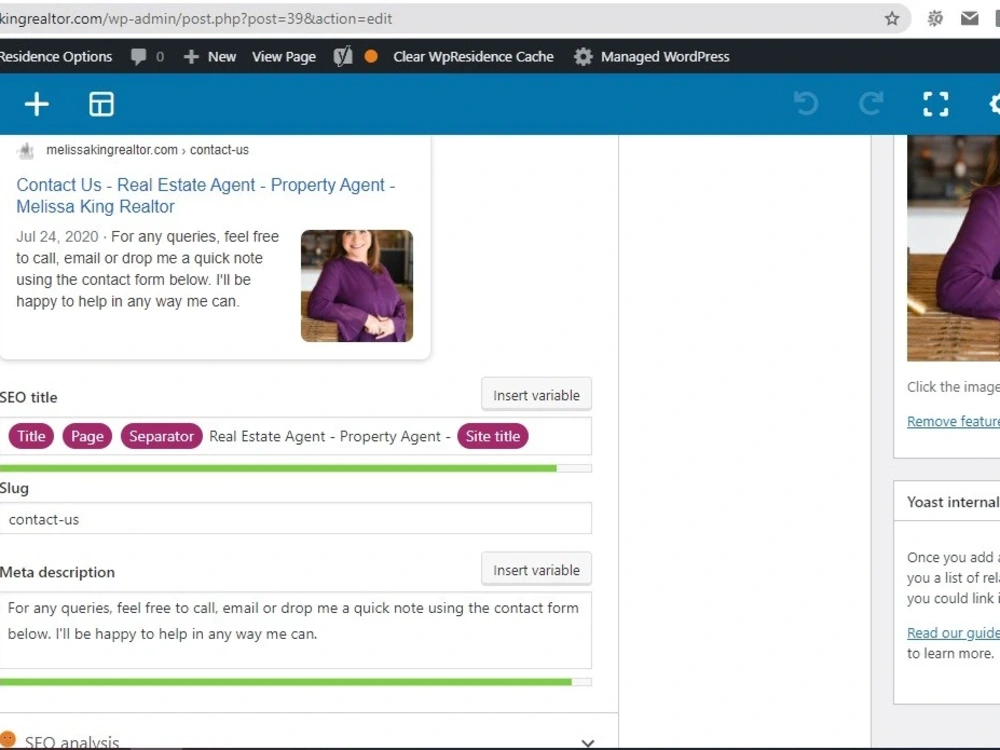Click the redo arrow icon
This screenshot has width=1000, height=750.
click(871, 104)
